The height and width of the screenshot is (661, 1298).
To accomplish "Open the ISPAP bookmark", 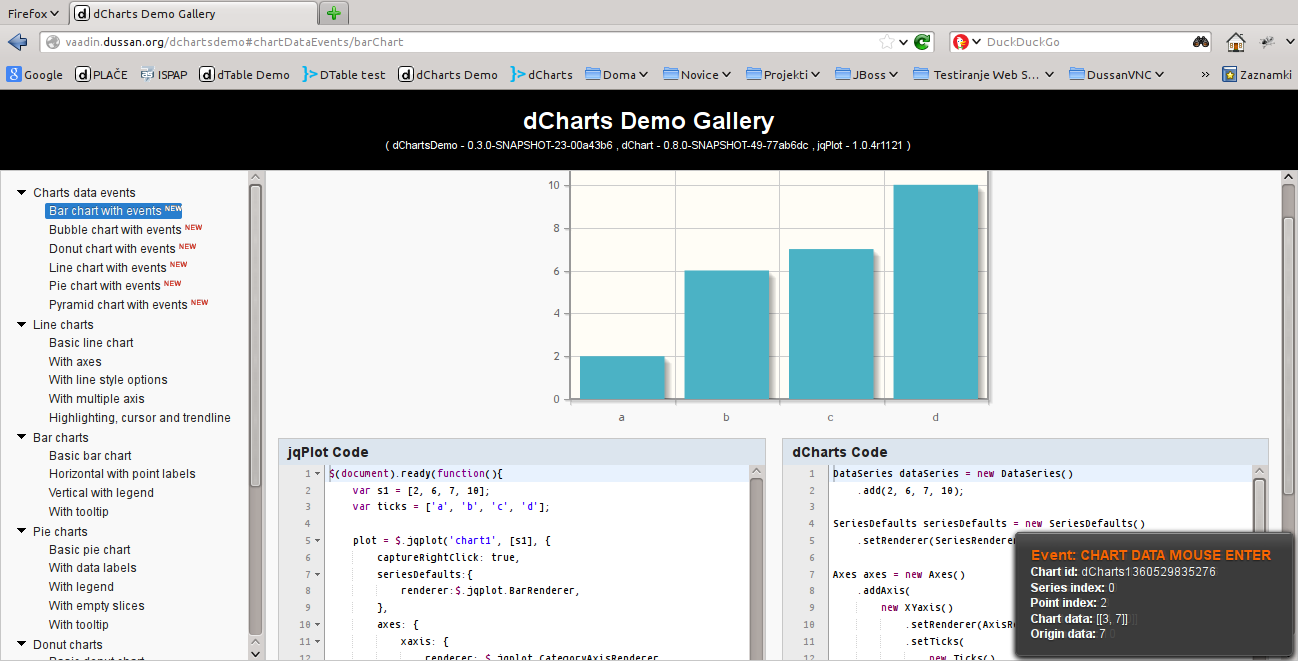I will pos(163,74).
